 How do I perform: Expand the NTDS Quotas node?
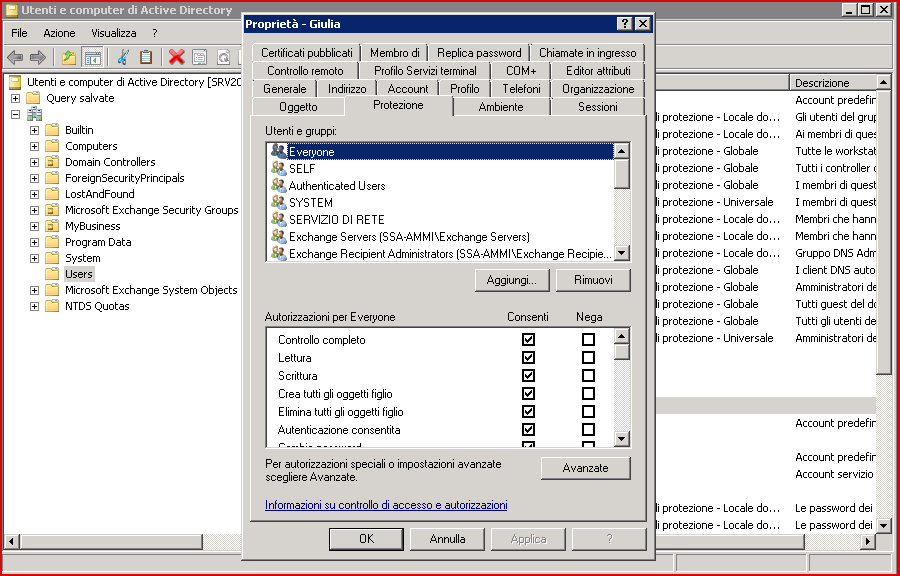34,306
